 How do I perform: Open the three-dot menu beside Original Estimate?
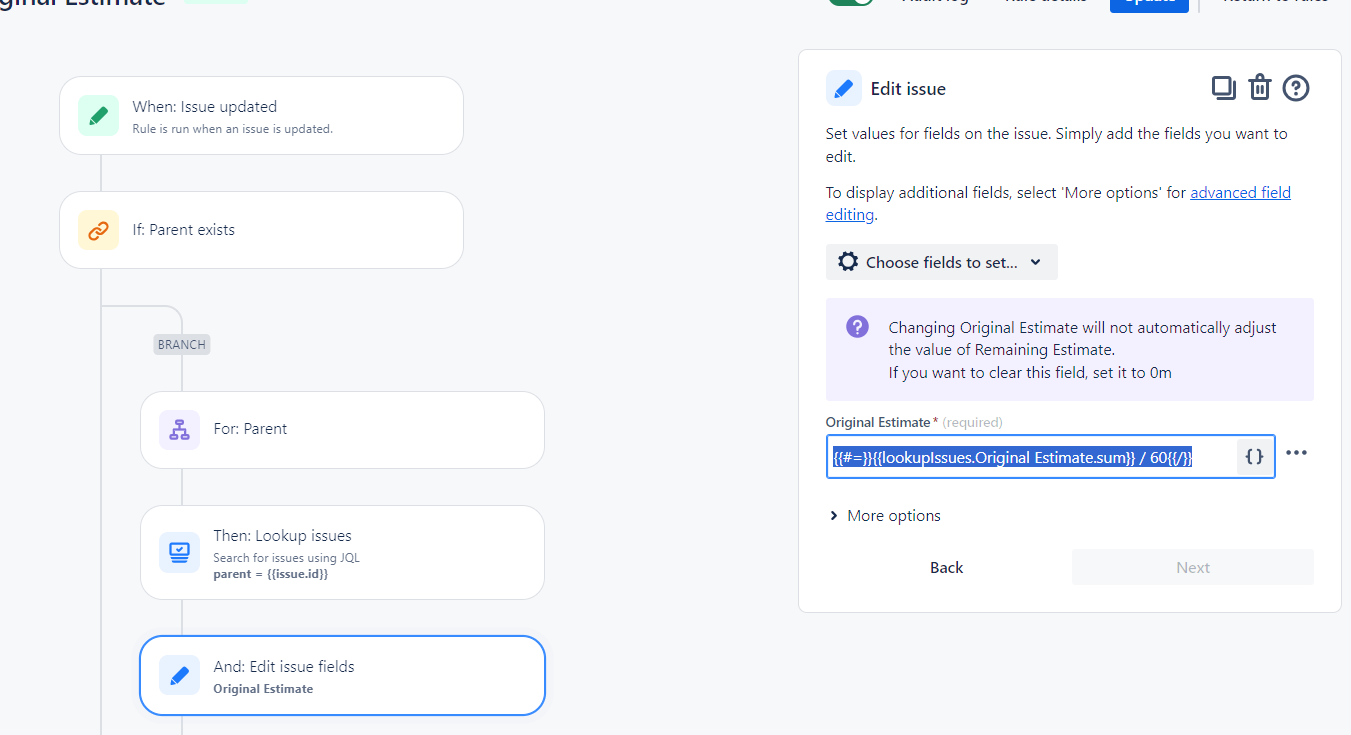tap(1297, 453)
